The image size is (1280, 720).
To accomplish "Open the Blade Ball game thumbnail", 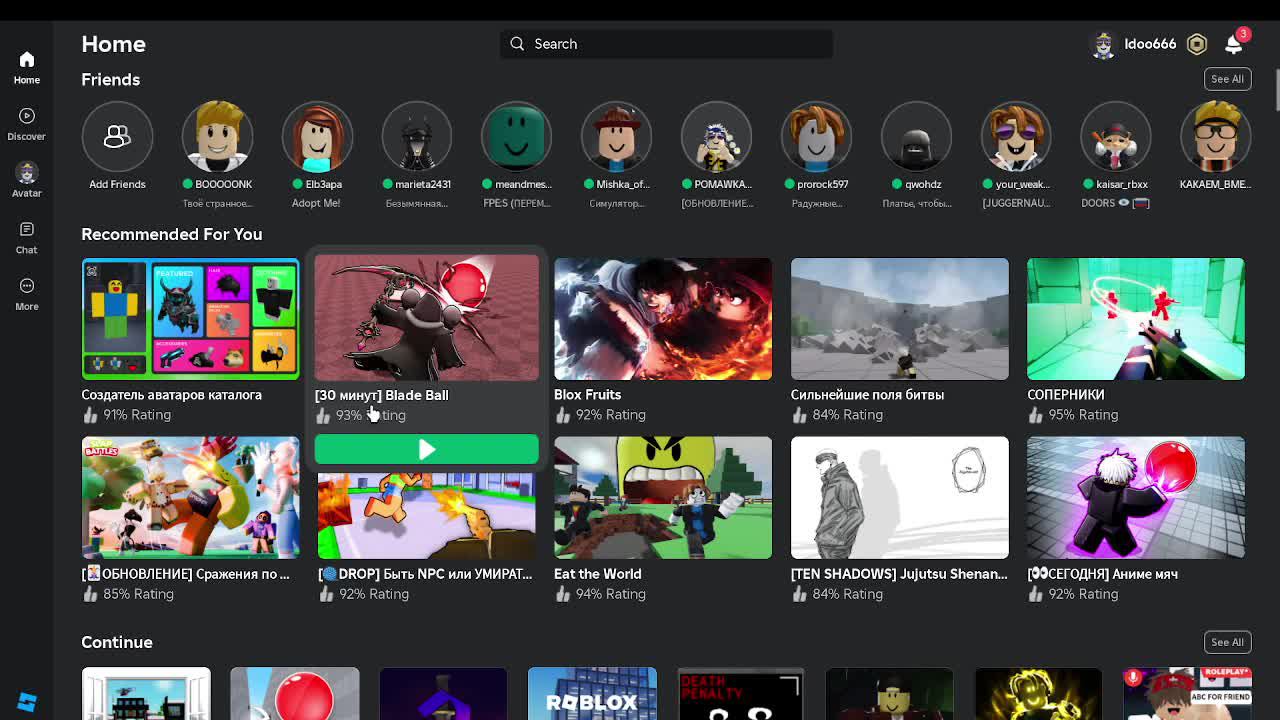I will coord(426,317).
